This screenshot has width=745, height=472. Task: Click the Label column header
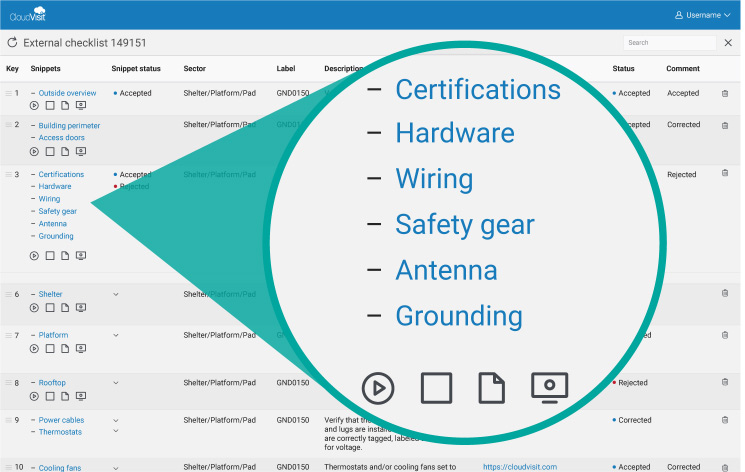point(286,68)
